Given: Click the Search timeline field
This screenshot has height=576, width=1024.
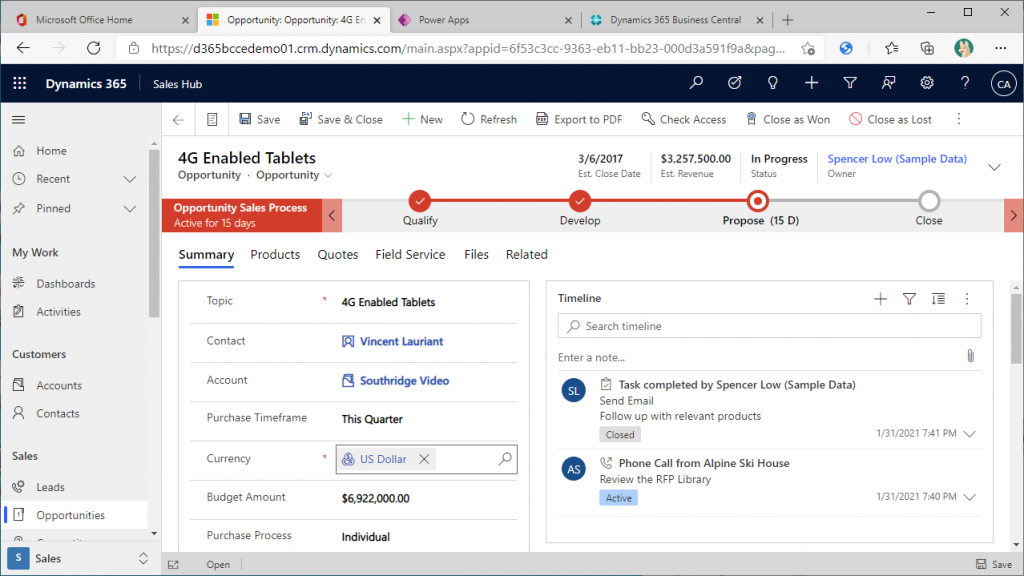Looking at the screenshot, I should tap(769, 326).
